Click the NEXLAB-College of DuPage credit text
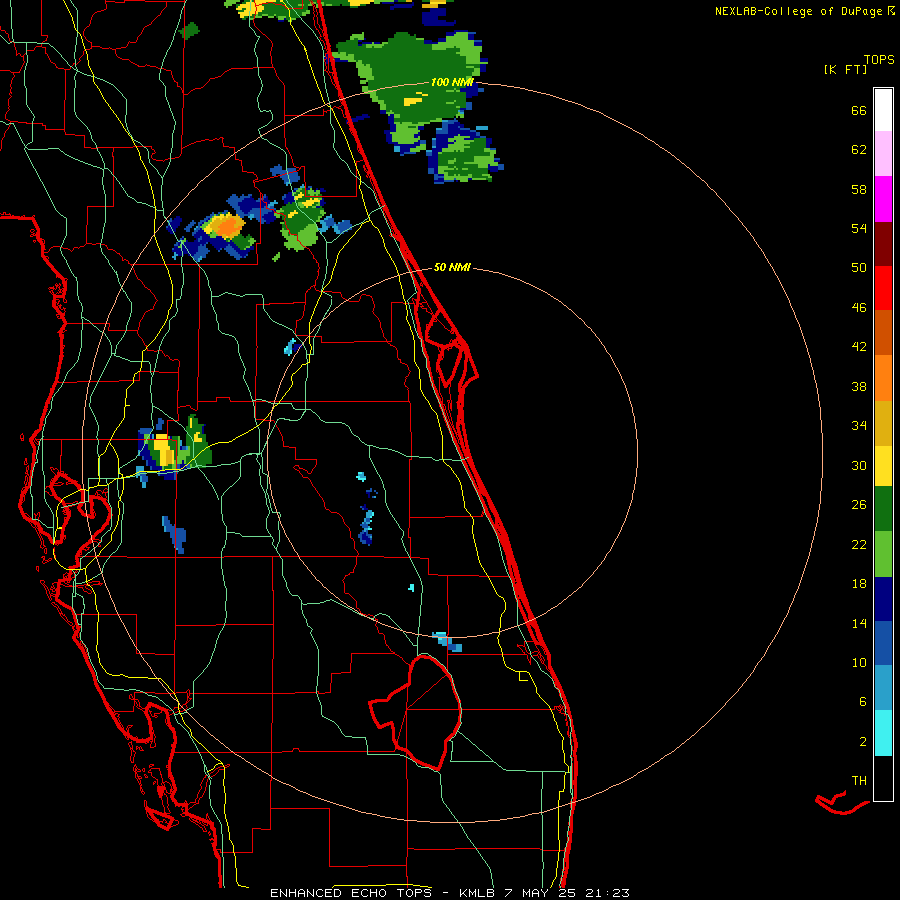Screen dimensions: 900x900 click(804, 11)
